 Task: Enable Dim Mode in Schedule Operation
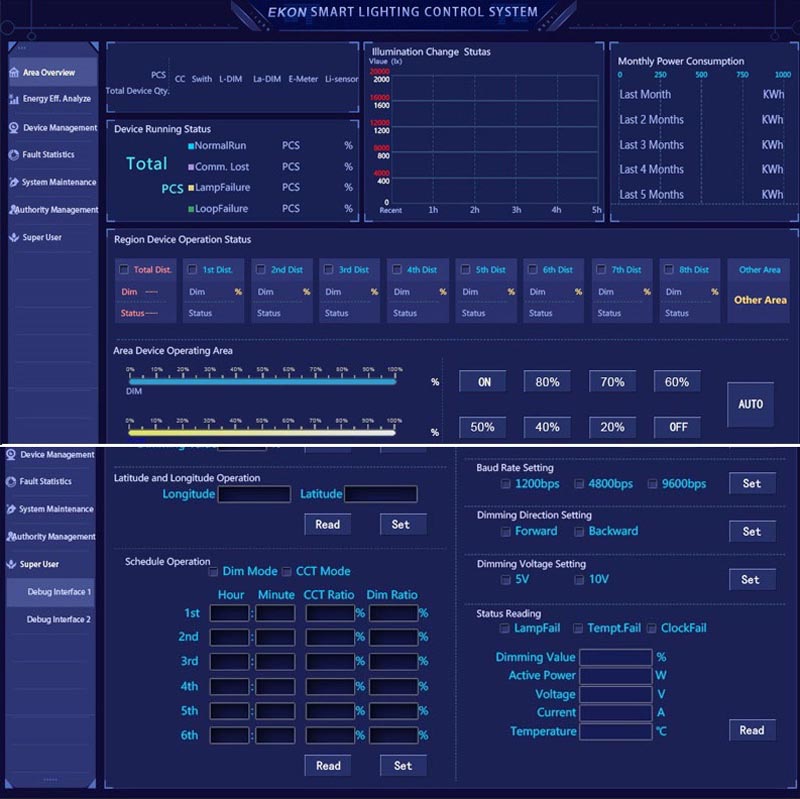pyautogui.click(x=215, y=571)
